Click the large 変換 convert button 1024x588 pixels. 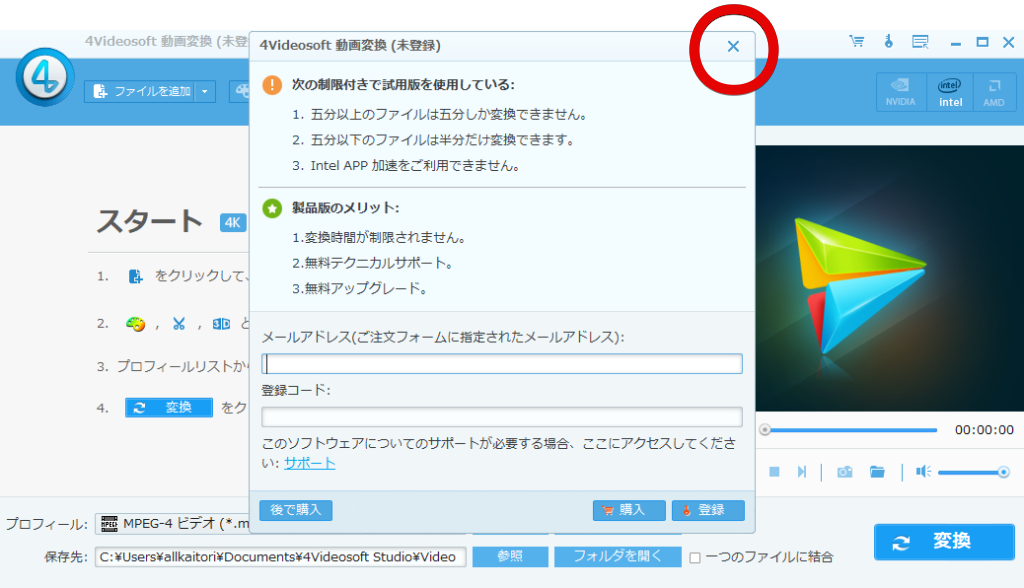[x=944, y=542]
